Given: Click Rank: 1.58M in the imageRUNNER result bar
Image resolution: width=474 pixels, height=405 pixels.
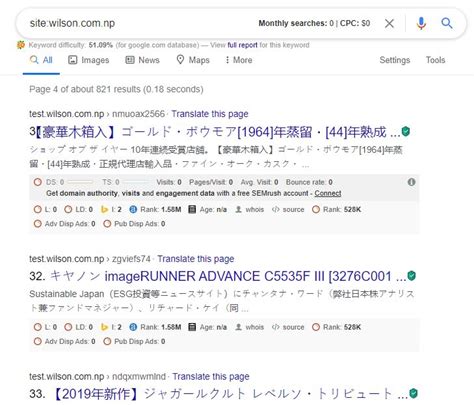Looking at the screenshot, I should tap(155, 327).
